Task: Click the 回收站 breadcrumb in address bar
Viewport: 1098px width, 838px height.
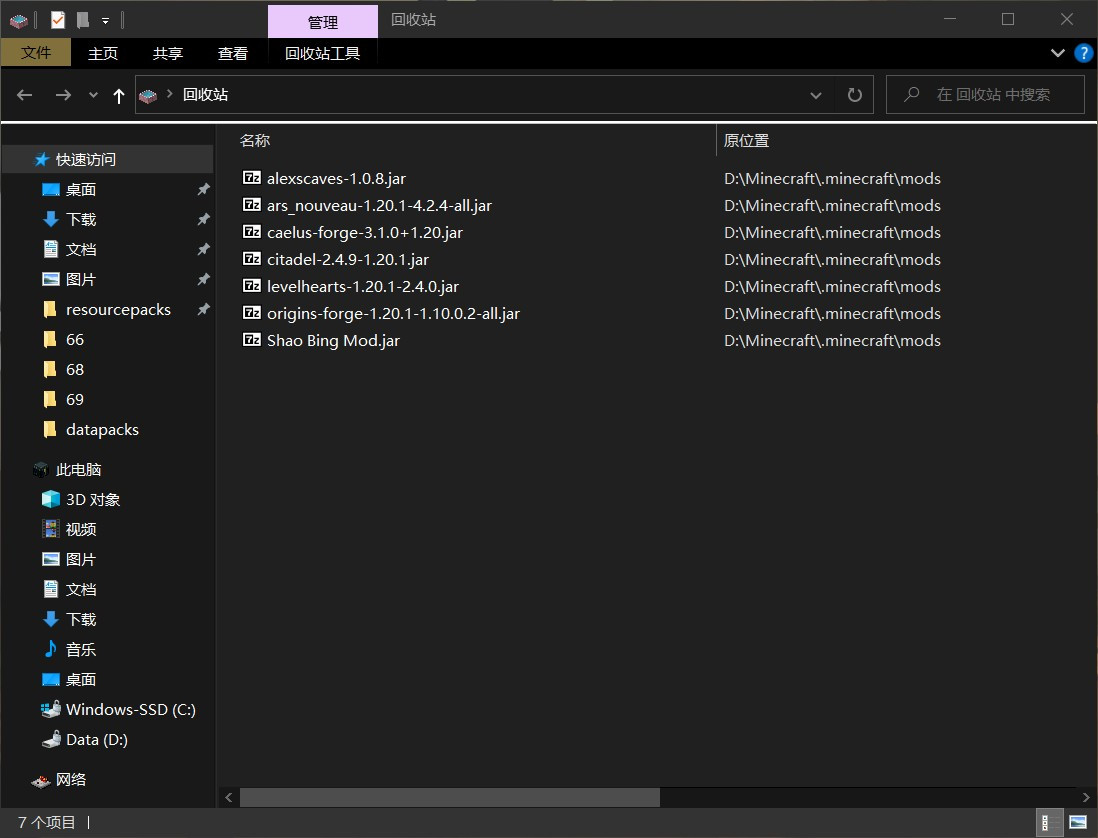Action: pyautogui.click(x=205, y=95)
